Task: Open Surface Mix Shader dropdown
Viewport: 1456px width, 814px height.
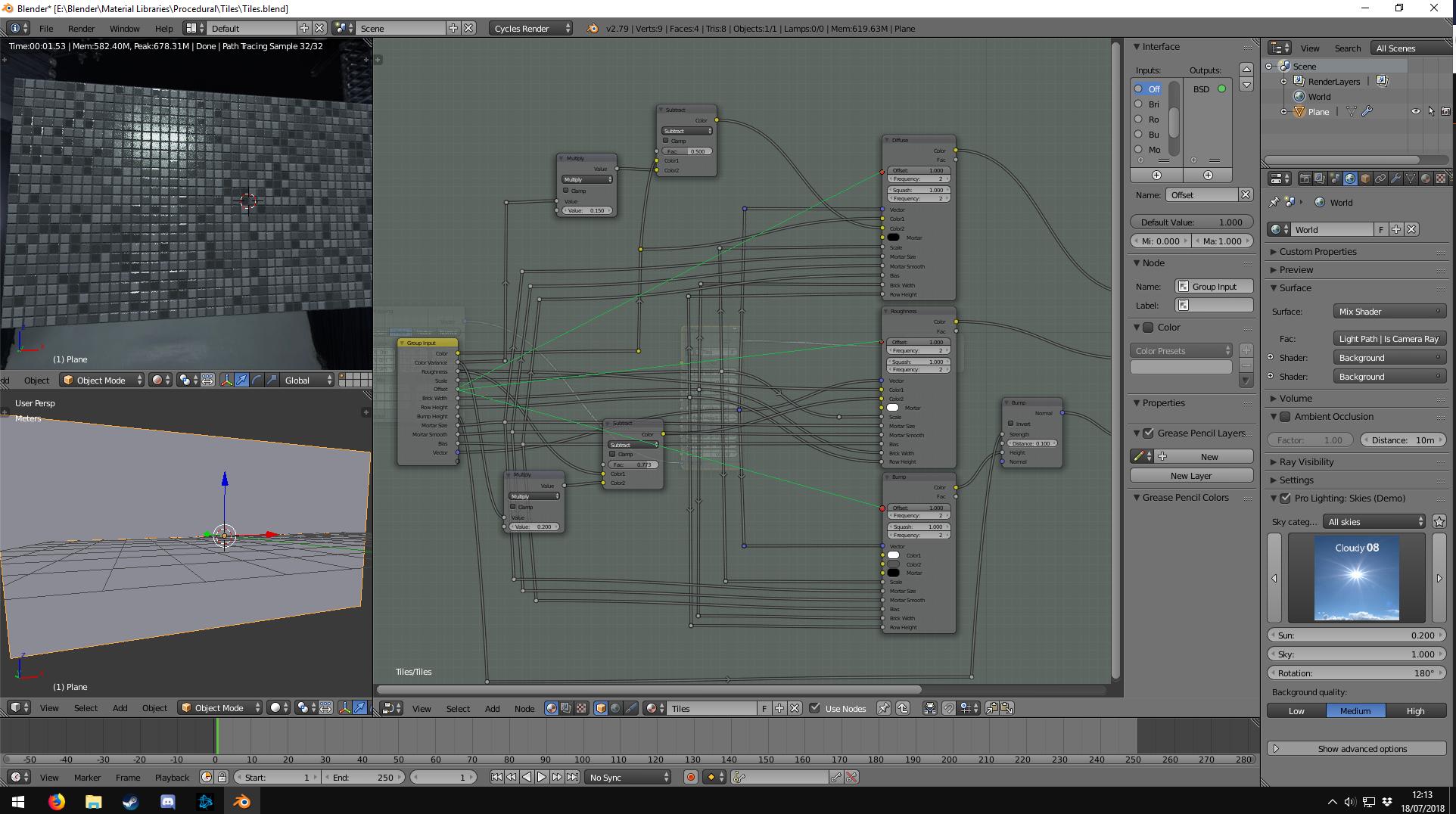Action: (x=1389, y=311)
